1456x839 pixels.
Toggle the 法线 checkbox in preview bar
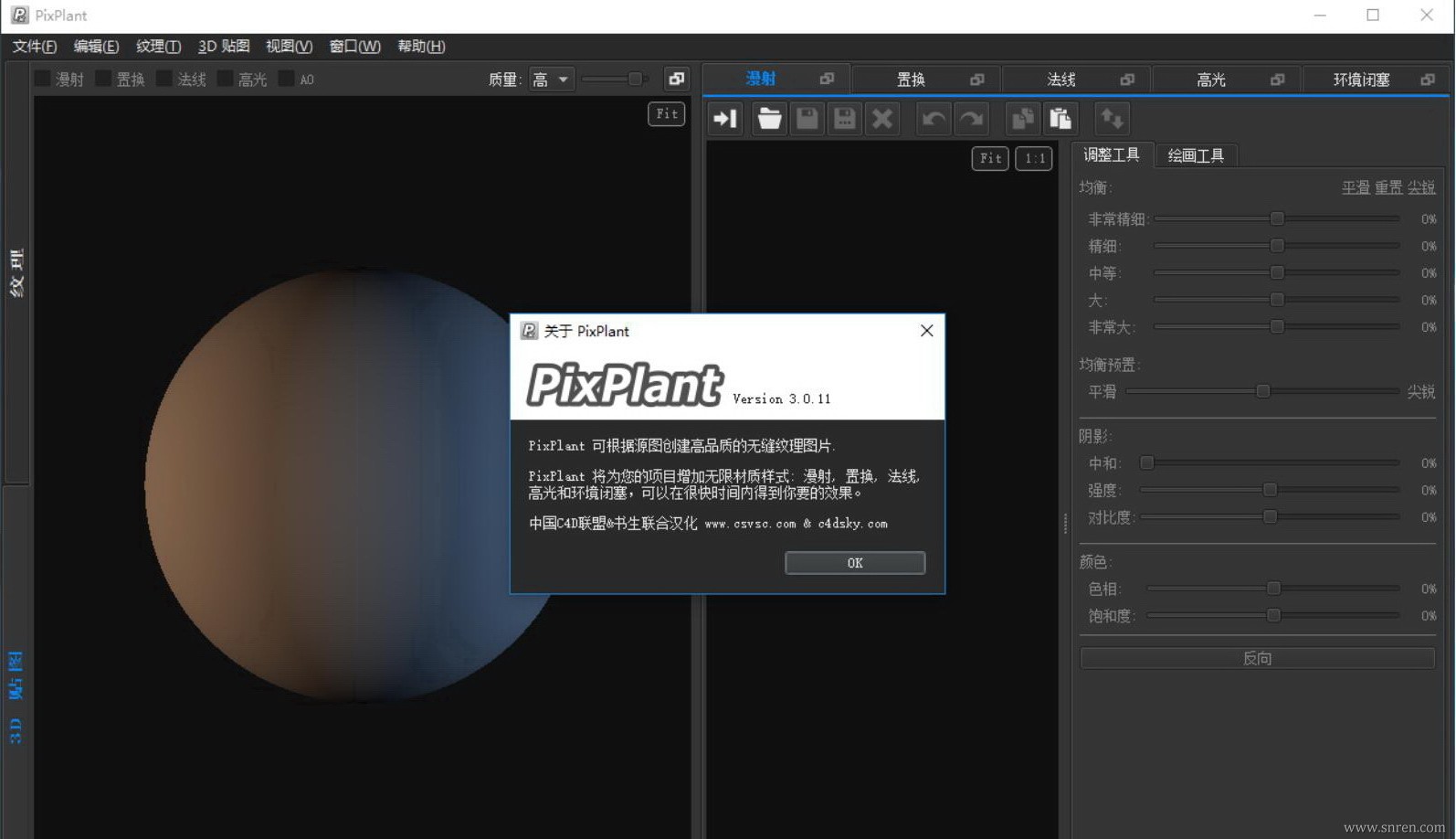coord(164,80)
